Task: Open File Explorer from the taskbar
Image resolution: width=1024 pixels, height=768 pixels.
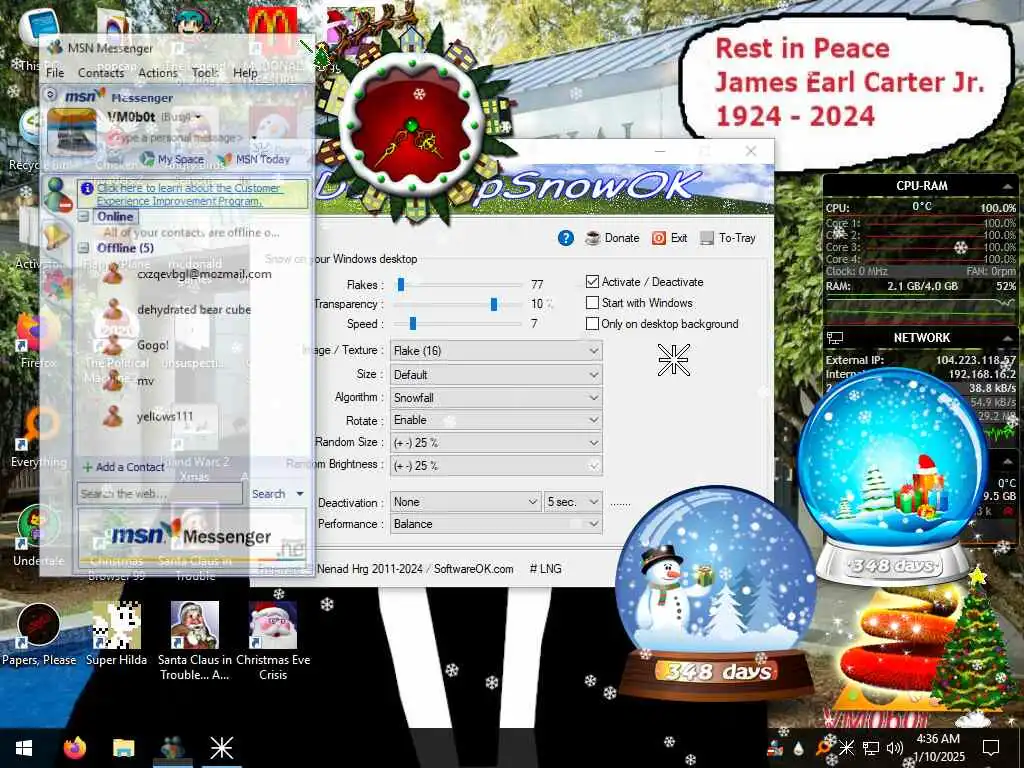Action: point(123,748)
